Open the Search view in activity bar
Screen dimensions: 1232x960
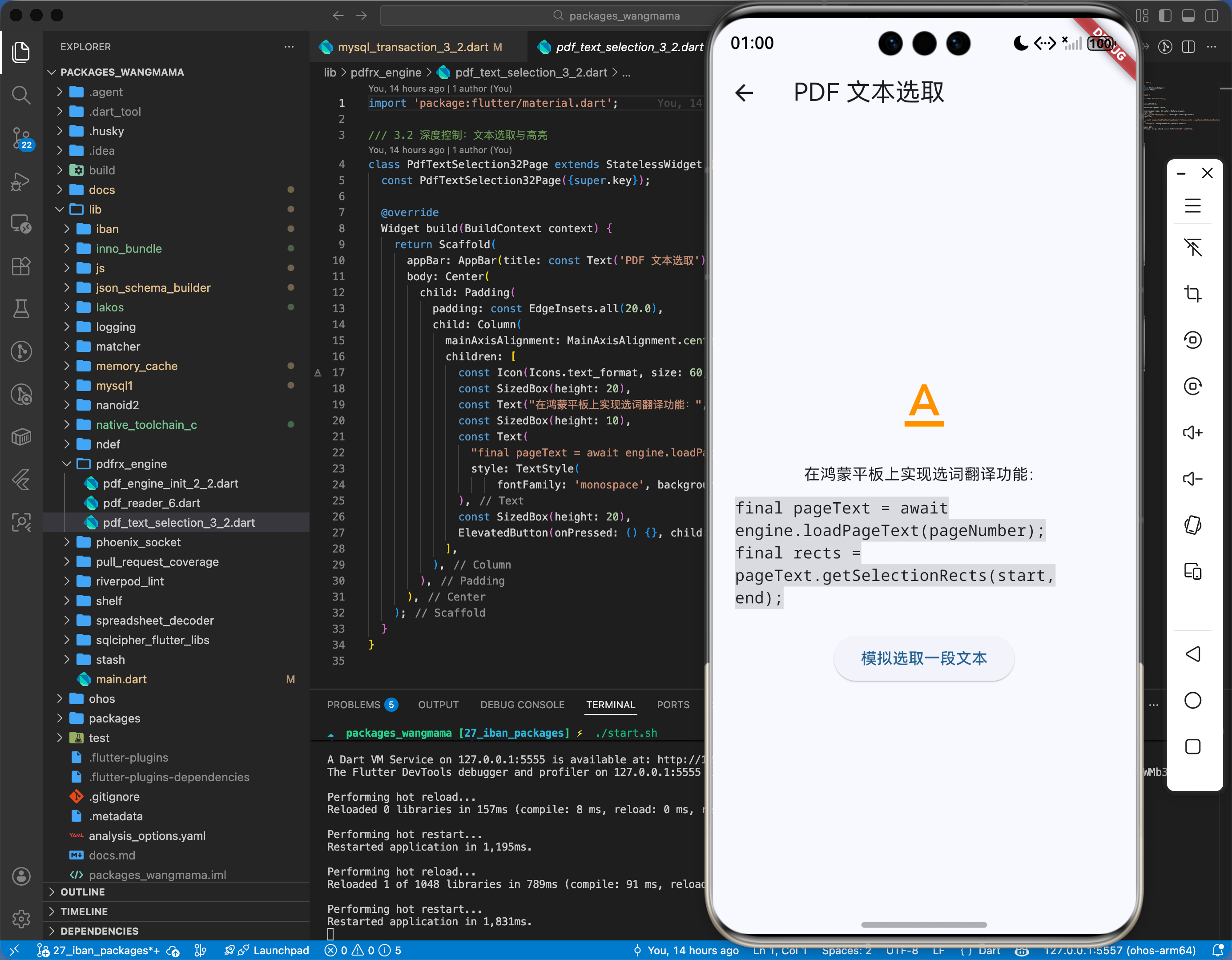[21, 95]
